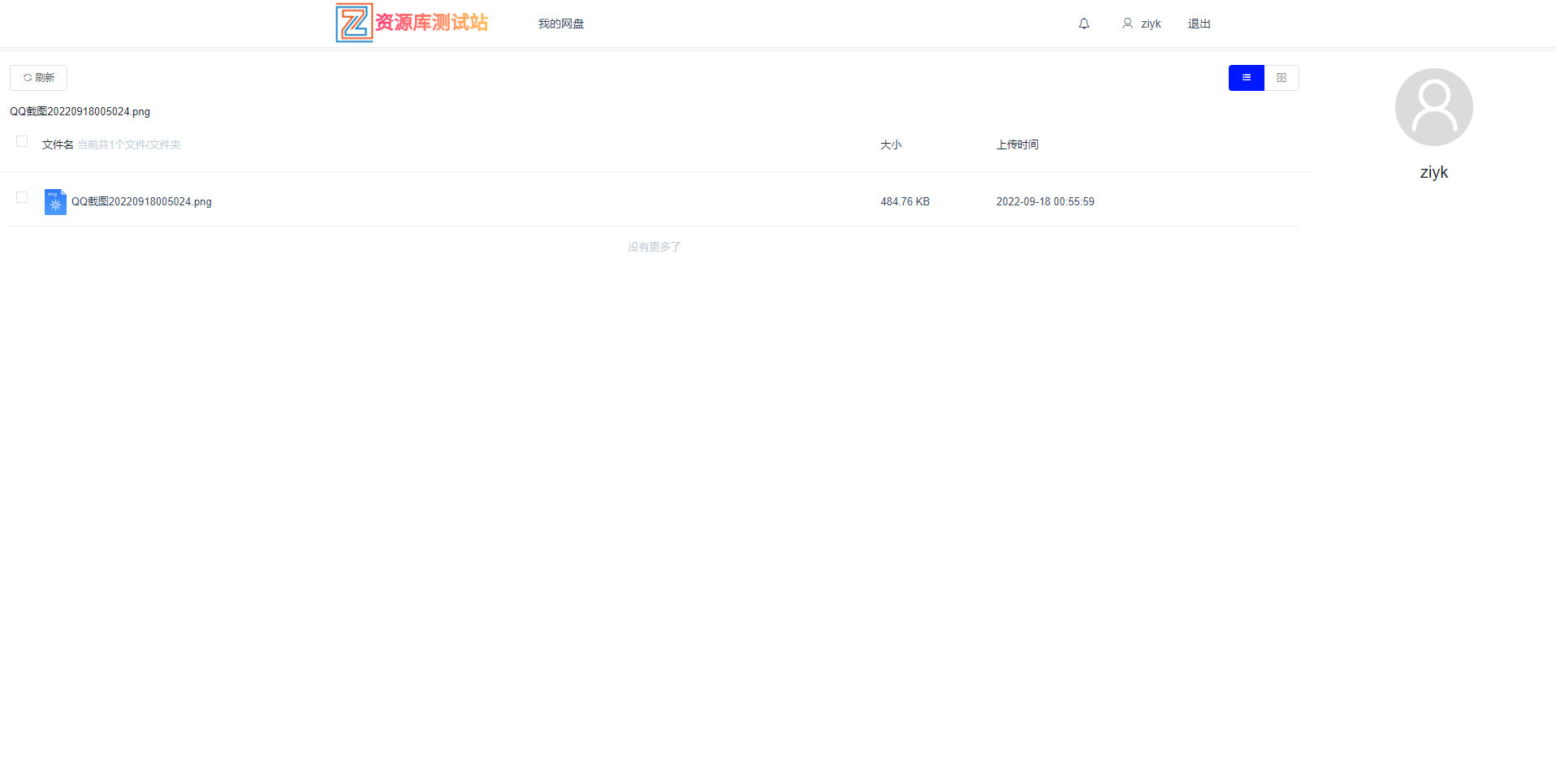Click the 大小 column header
The width and height of the screenshot is (1556, 784).
(891, 144)
